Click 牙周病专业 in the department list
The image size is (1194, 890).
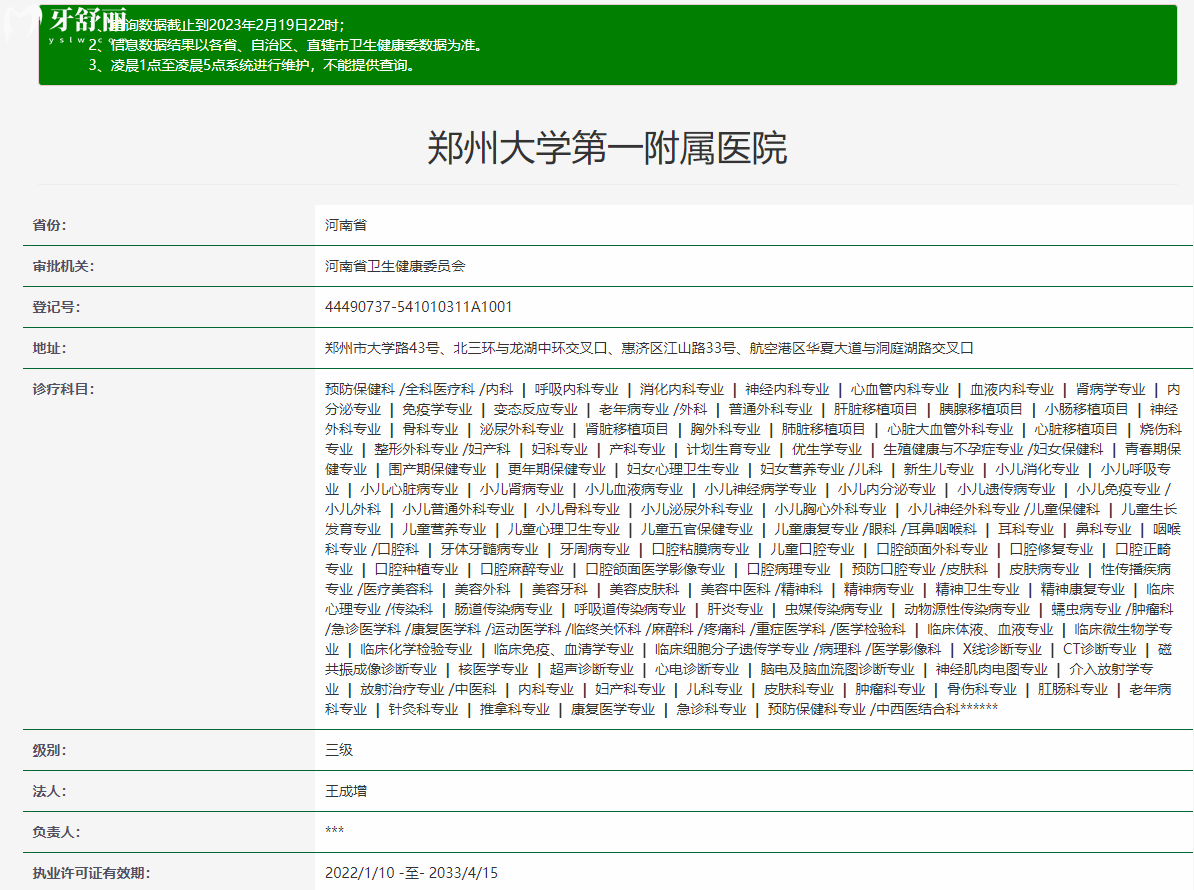point(595,550)
